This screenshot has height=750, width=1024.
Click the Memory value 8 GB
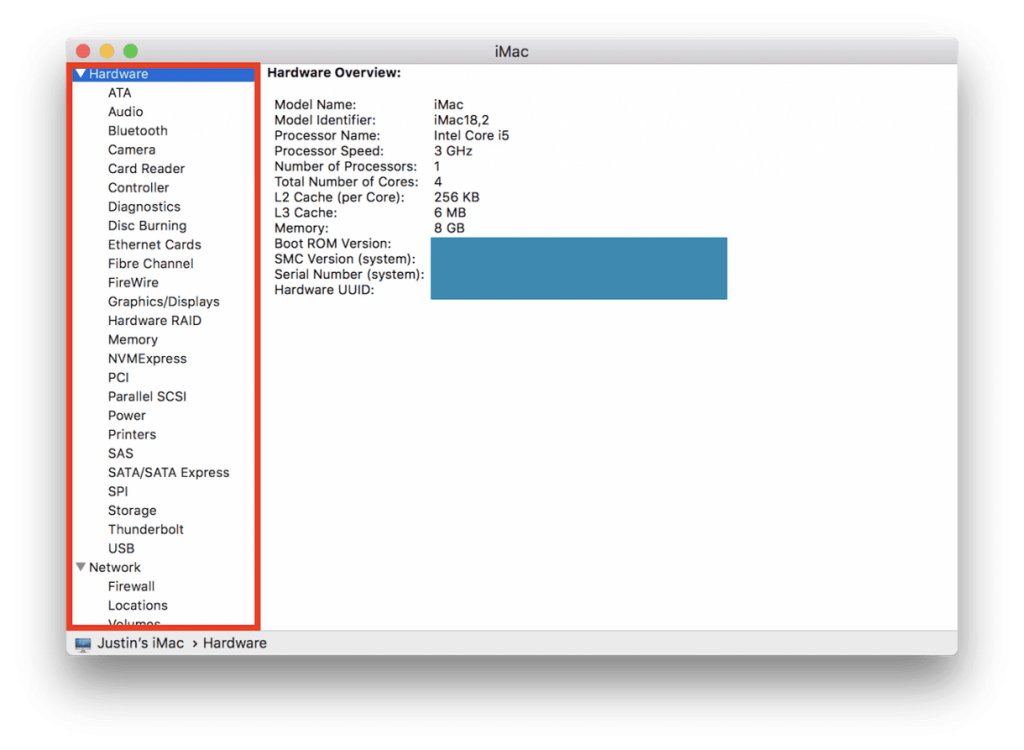(449, 228)
